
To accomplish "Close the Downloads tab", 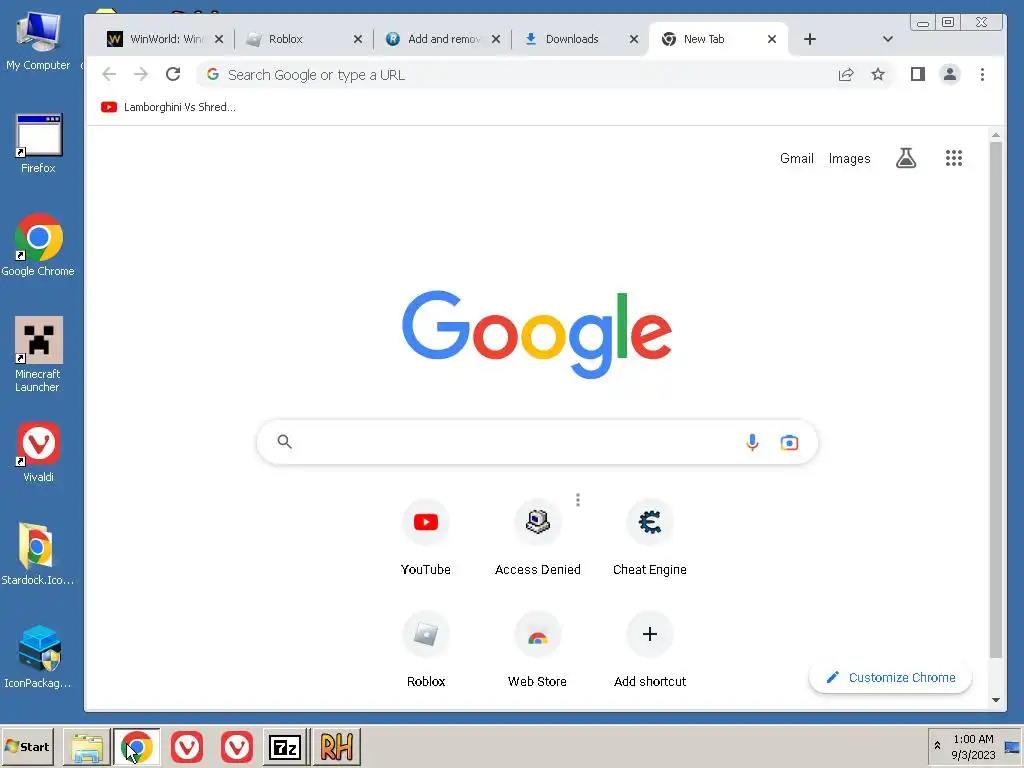I will (633, 39).
